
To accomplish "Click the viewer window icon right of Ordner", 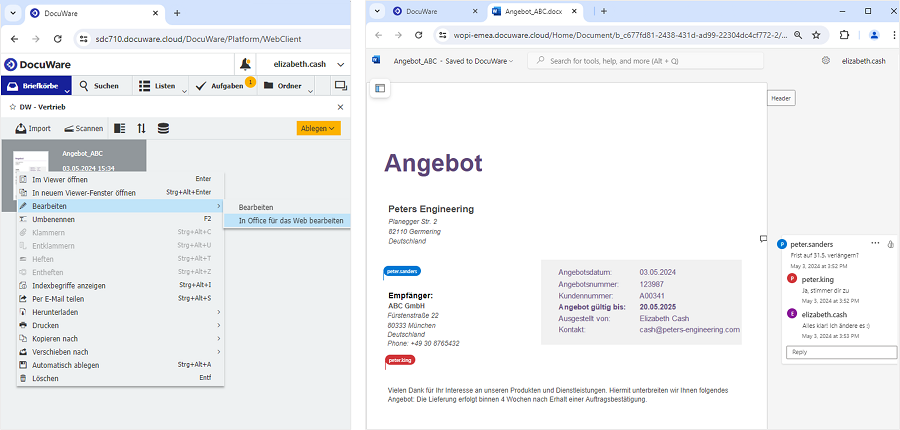I will (341, 86).
